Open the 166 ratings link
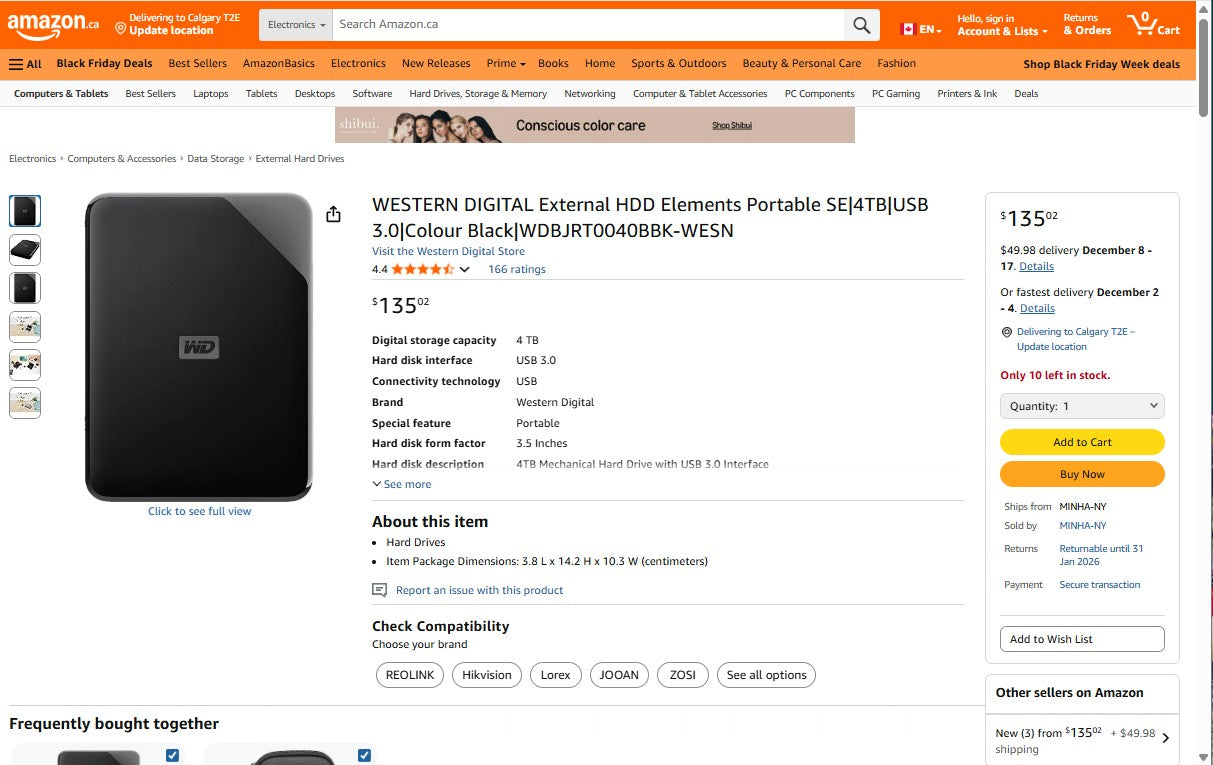1213x765 pixels. pyautogui.click(x=516, y=269)
